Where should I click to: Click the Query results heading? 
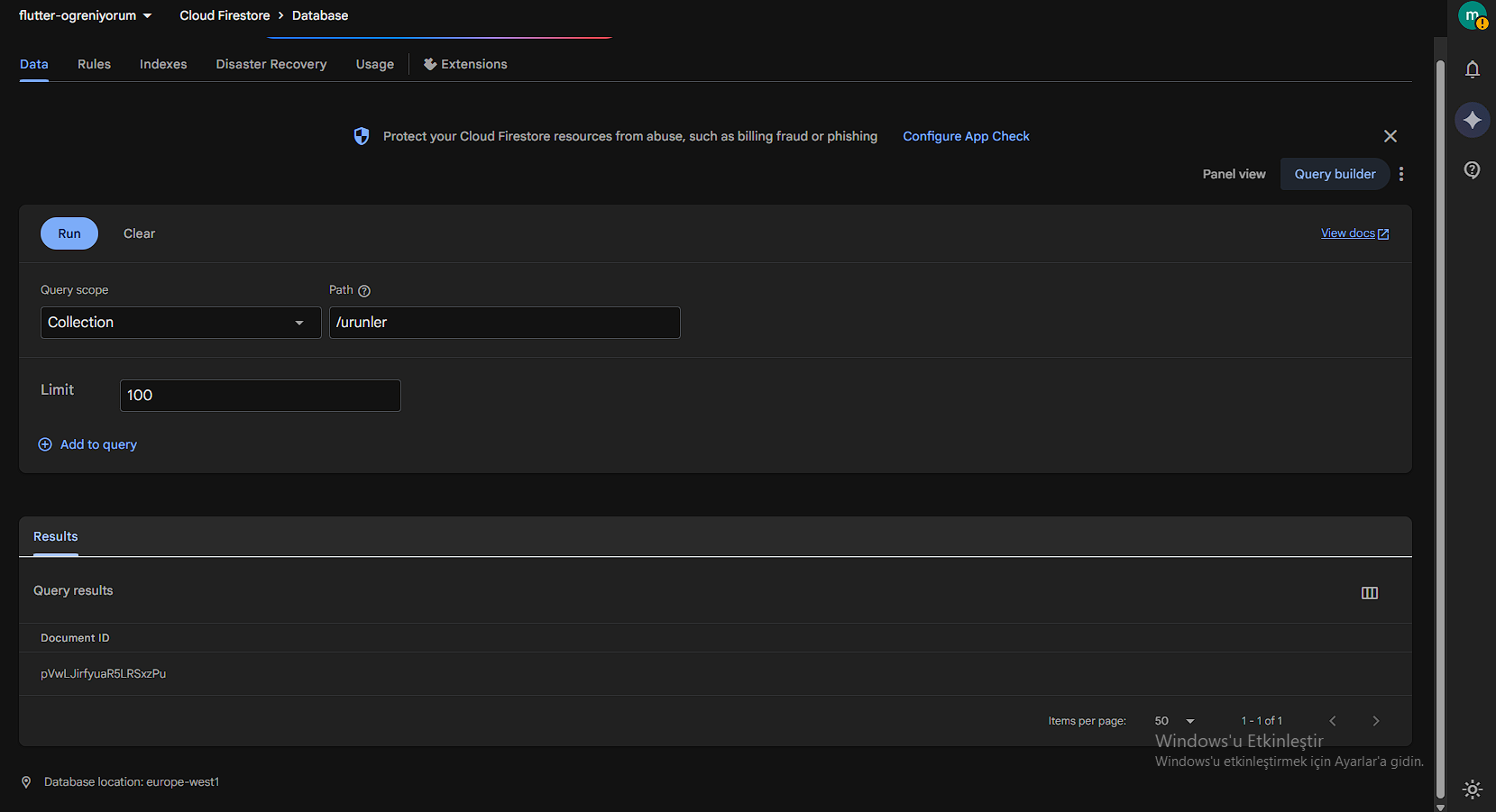(x=73, y=590)
